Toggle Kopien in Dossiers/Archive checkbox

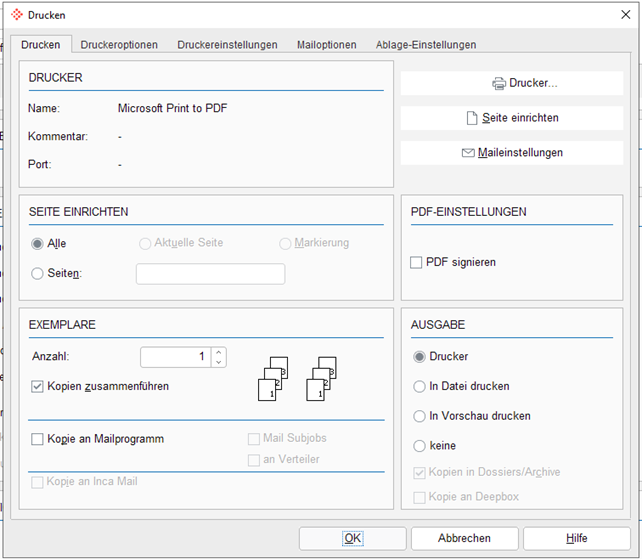tap(419, 473)
